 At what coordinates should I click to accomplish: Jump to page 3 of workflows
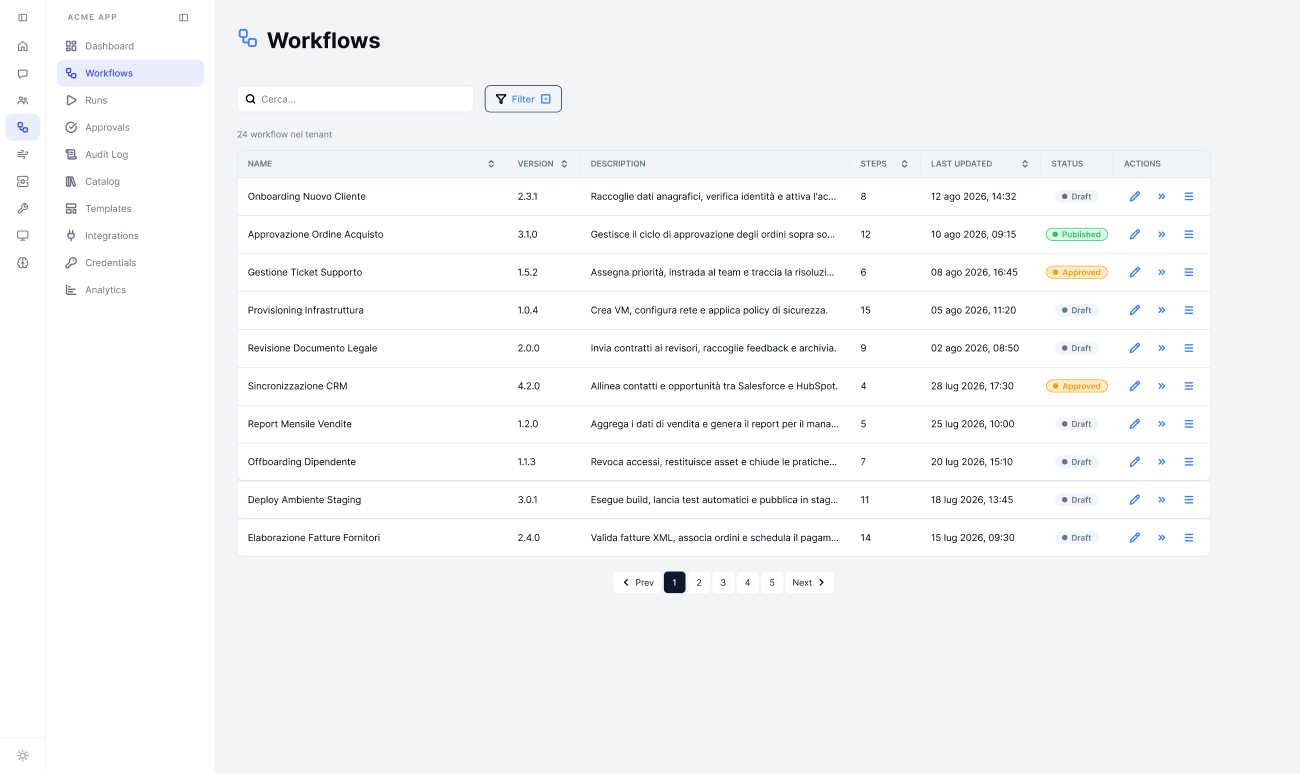pos(723,583)
